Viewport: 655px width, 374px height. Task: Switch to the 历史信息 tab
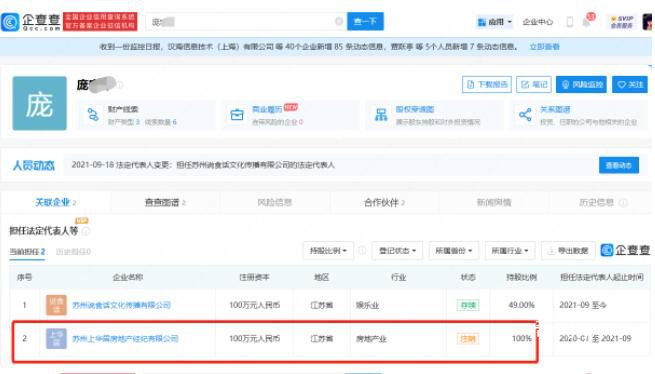pos(596,202)
